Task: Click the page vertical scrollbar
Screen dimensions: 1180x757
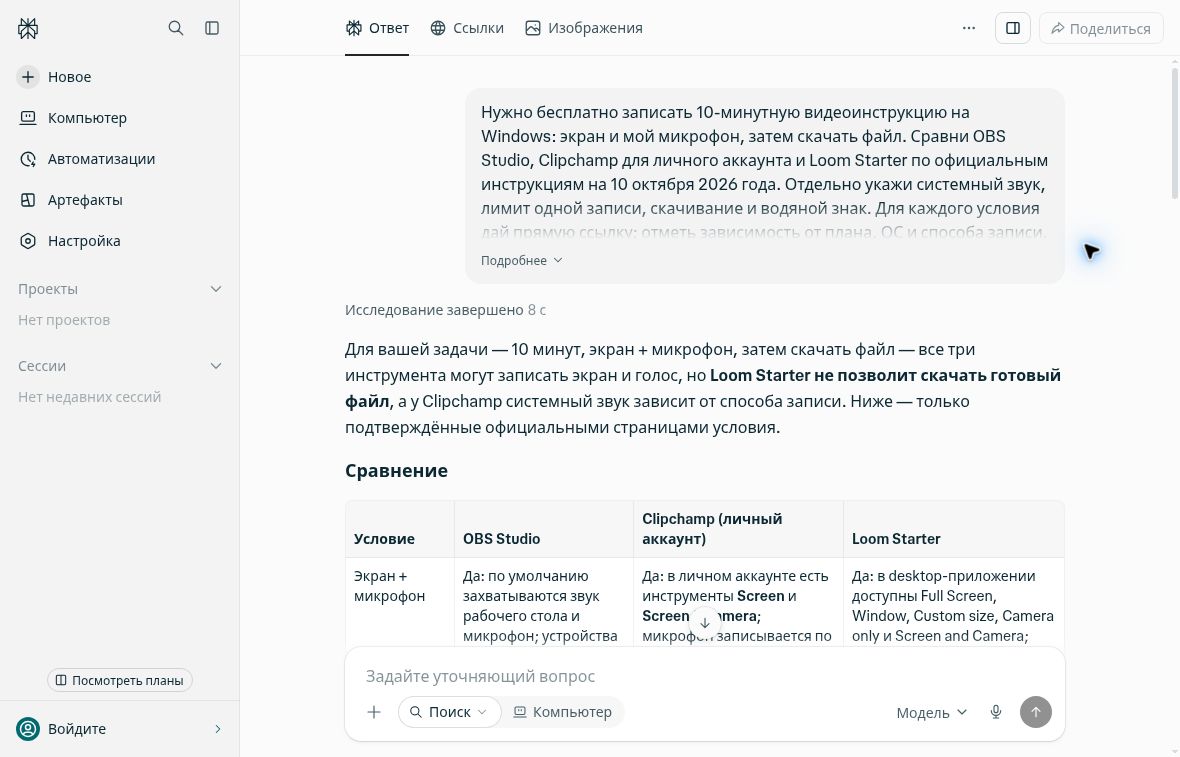Action: pyautogui.click(x=1175, y=133)
